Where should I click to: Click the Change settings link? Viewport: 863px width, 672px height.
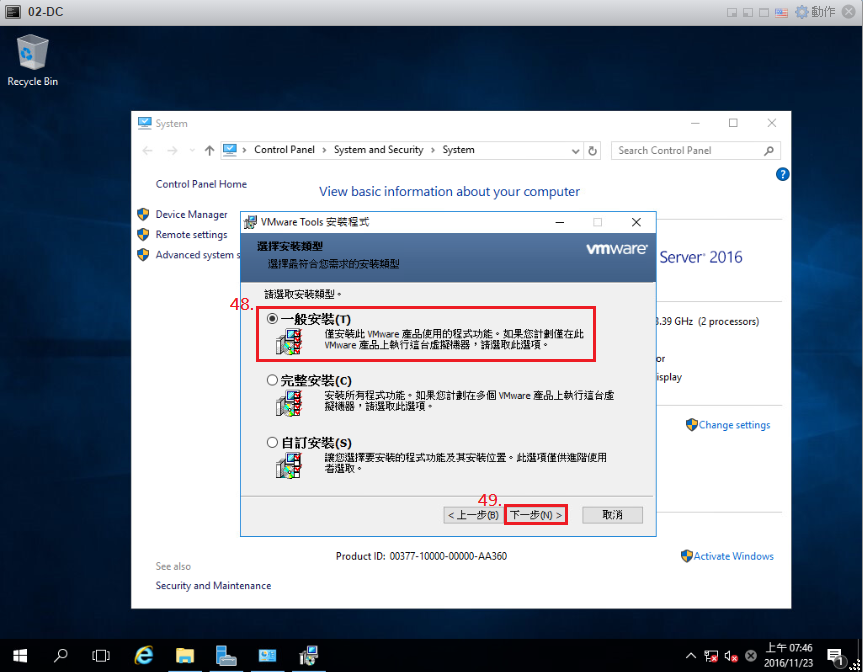pyautogui.click(x=734, y=425)
